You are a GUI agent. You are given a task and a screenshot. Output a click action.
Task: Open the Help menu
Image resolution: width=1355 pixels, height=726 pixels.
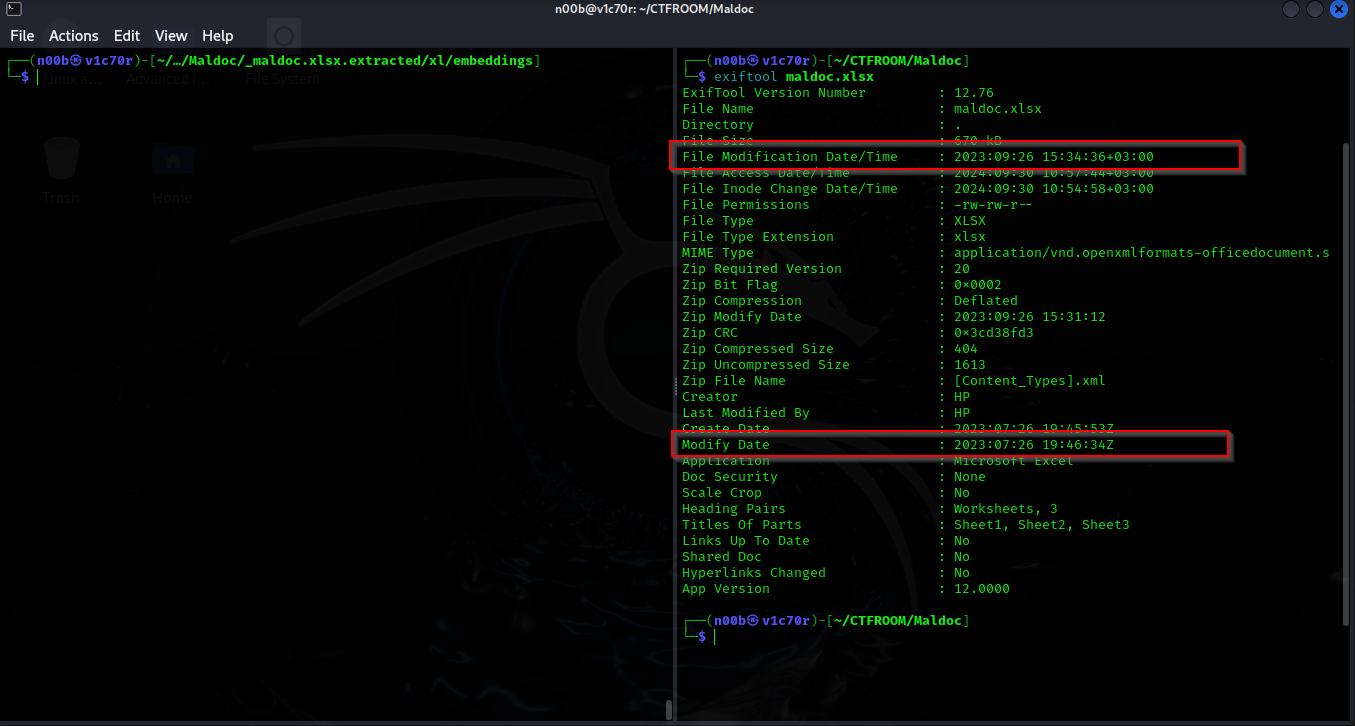[217, 36]
